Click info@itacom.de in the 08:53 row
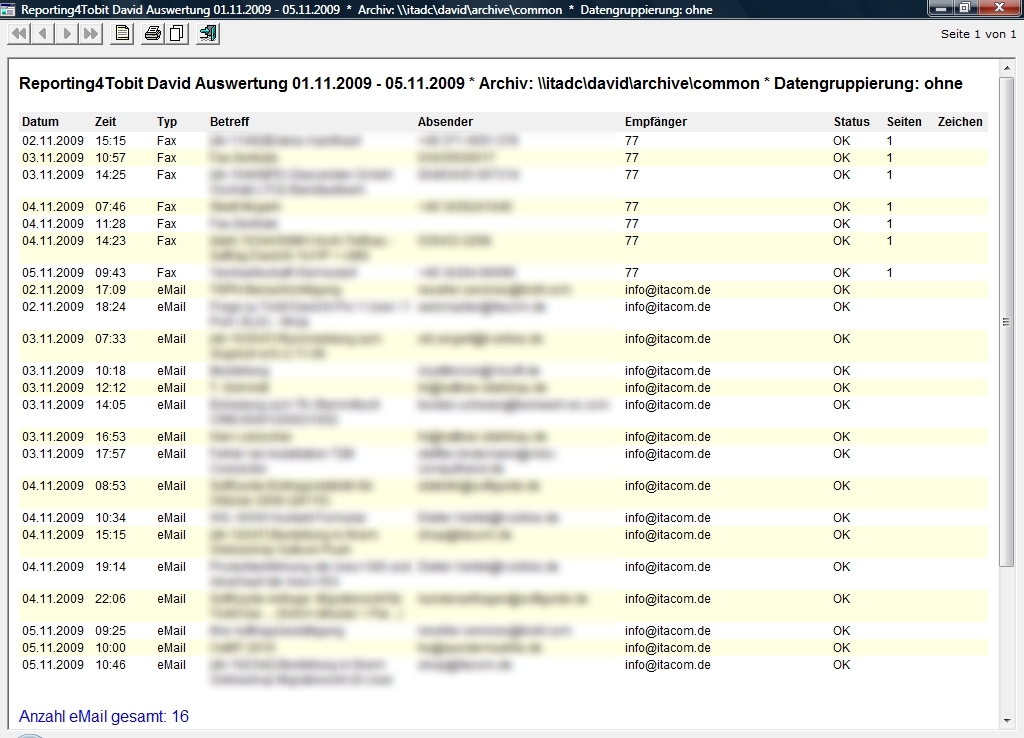 point(667,485)
